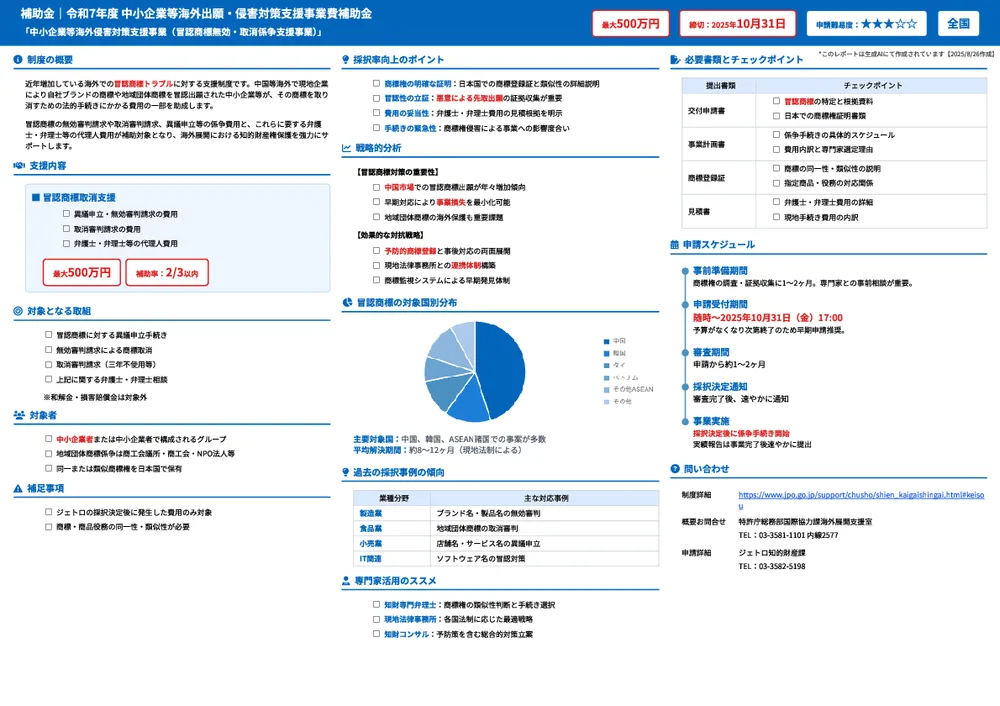Tick 中国市場での冒認商標出願 checkbox
The height and width of the screenshot is (706, 1000).
point(376,187)
